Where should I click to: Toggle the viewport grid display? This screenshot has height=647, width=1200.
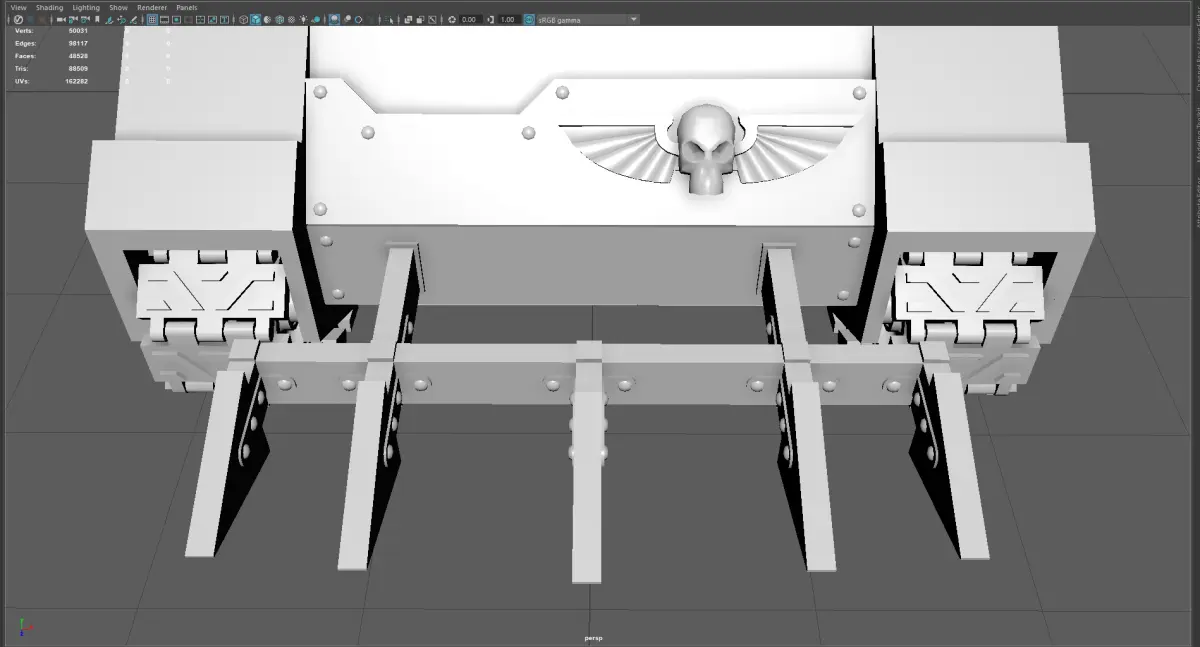coord(152,19)
